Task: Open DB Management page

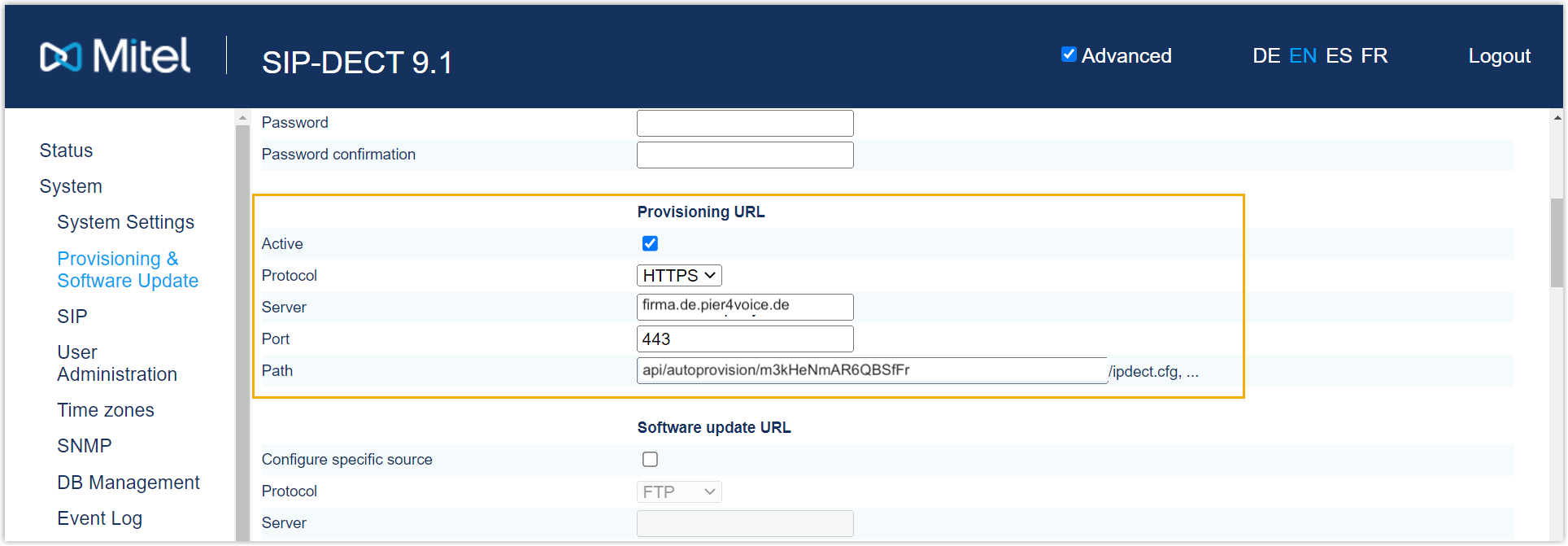Action: 128,483
